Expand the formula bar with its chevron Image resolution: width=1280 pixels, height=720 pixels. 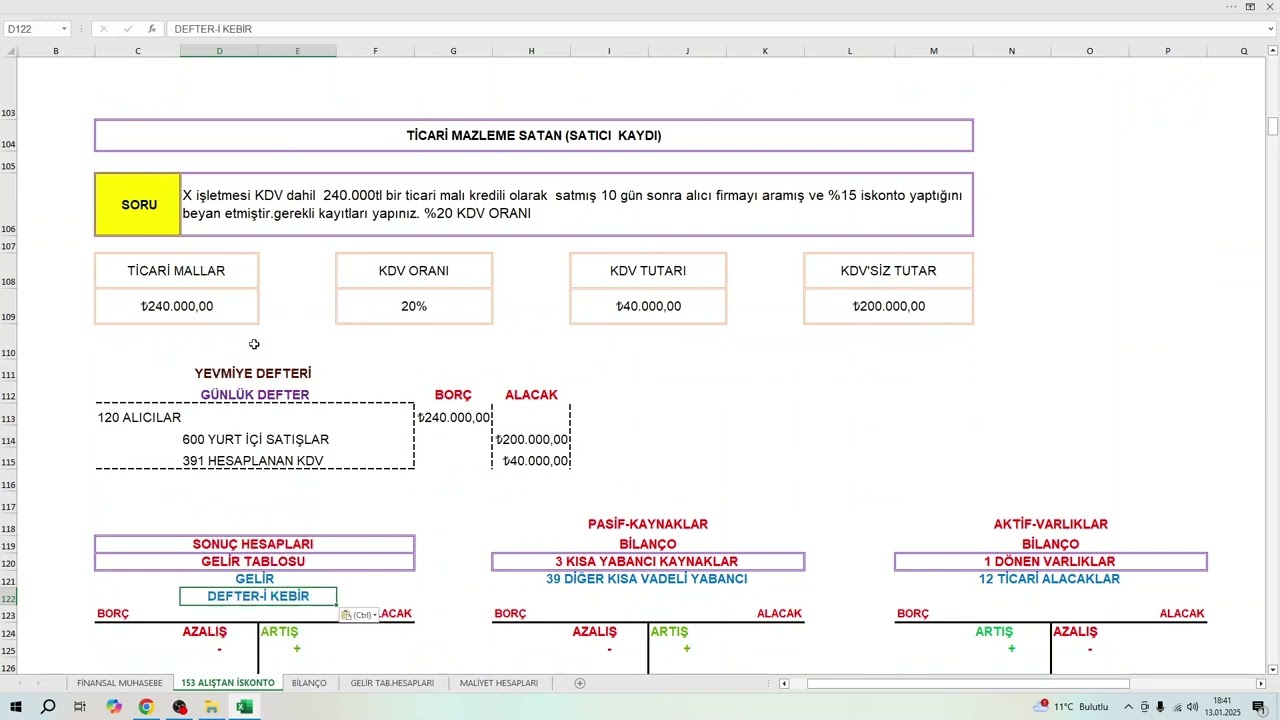[x=1271, y=29]
